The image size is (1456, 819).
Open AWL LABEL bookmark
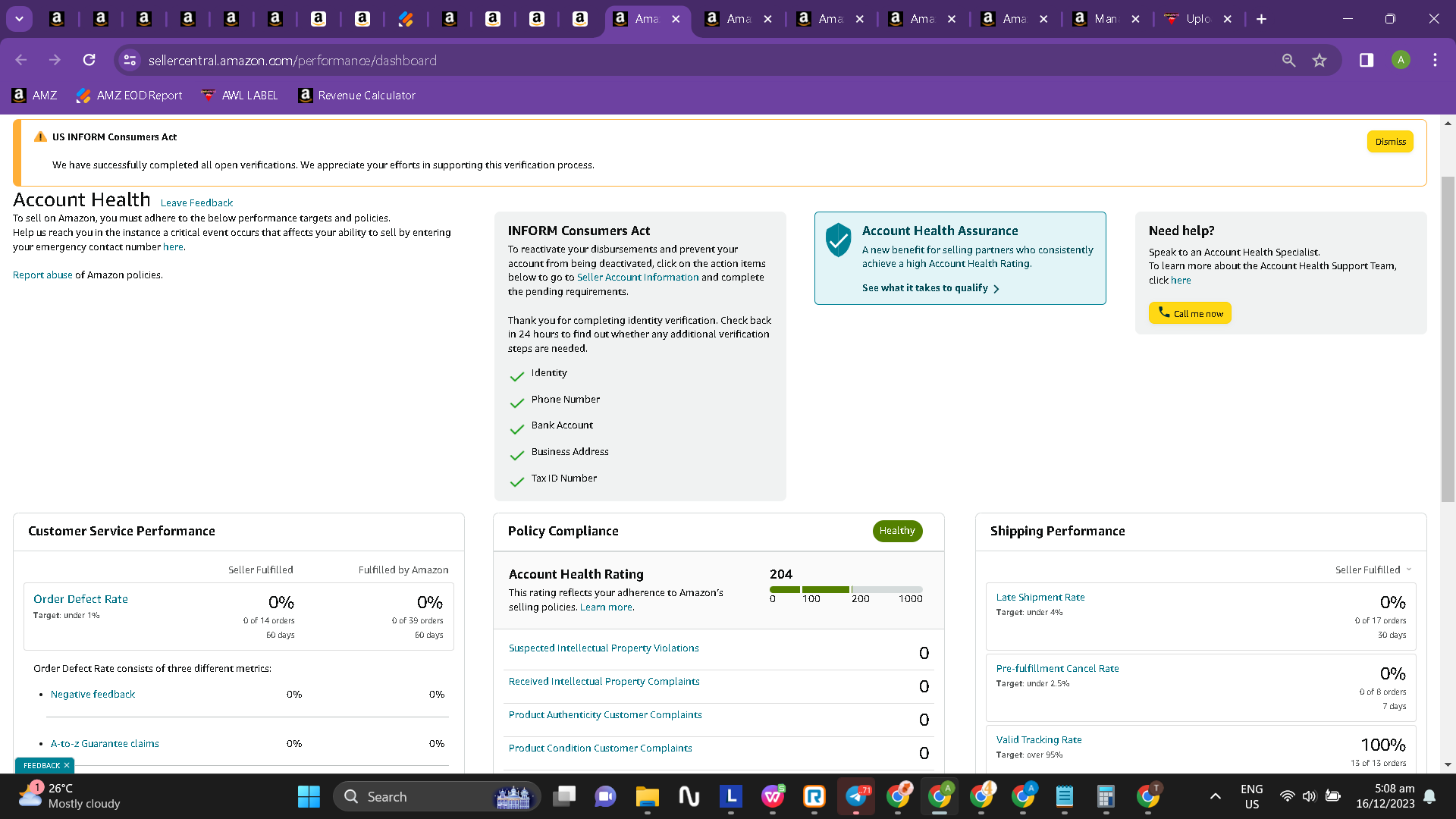click(240, 96)
